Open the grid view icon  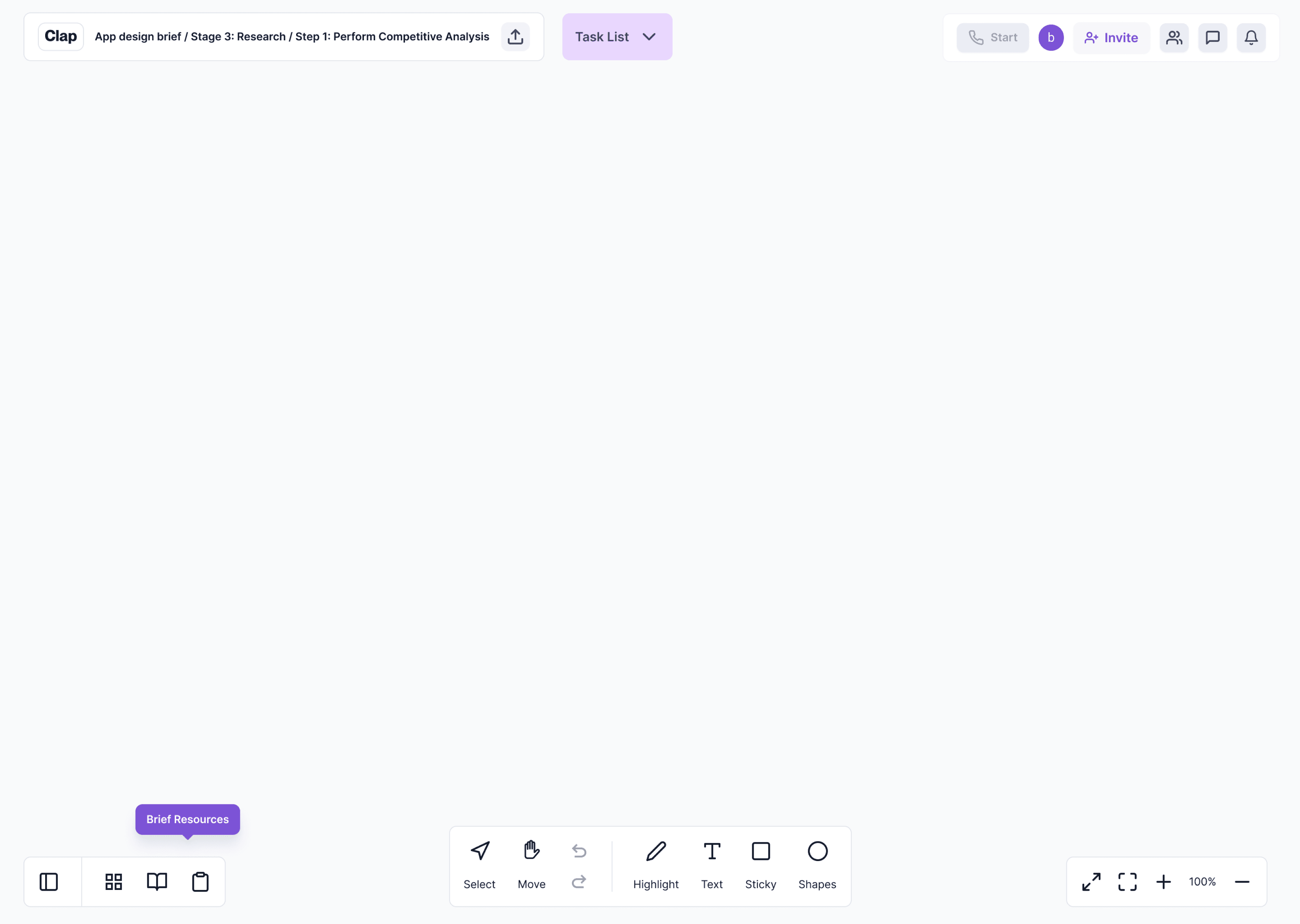pyautogui.click(x=114, y=882)
